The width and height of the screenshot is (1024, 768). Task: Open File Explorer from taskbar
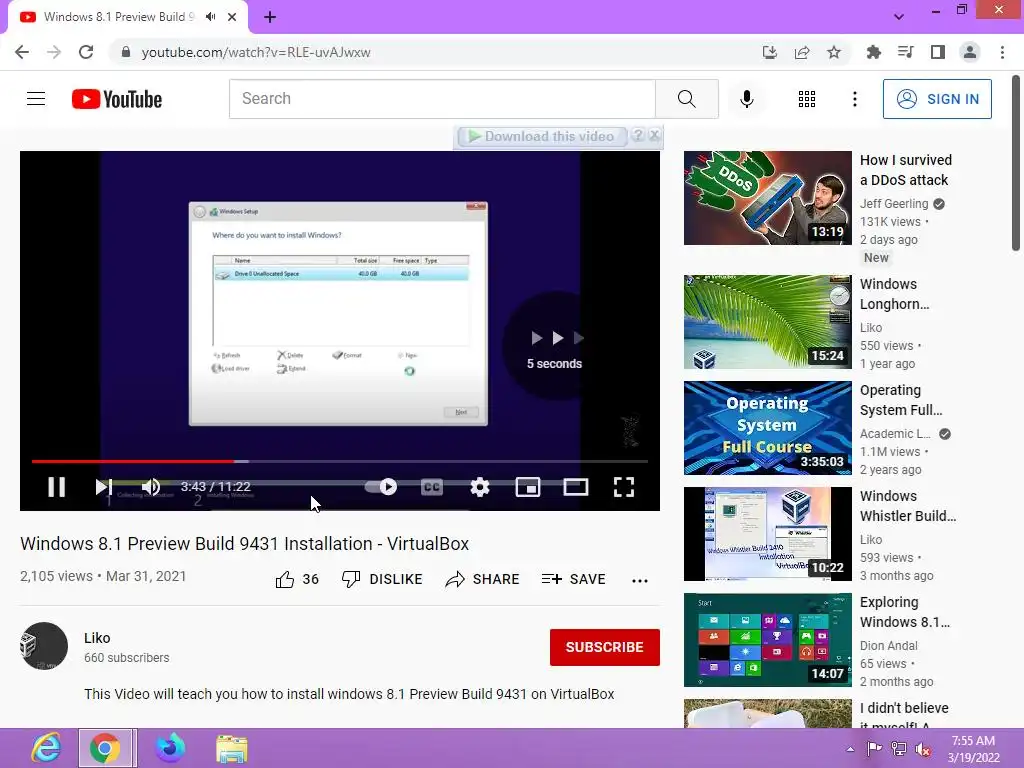pyautogui.click(x=231, y=748)
